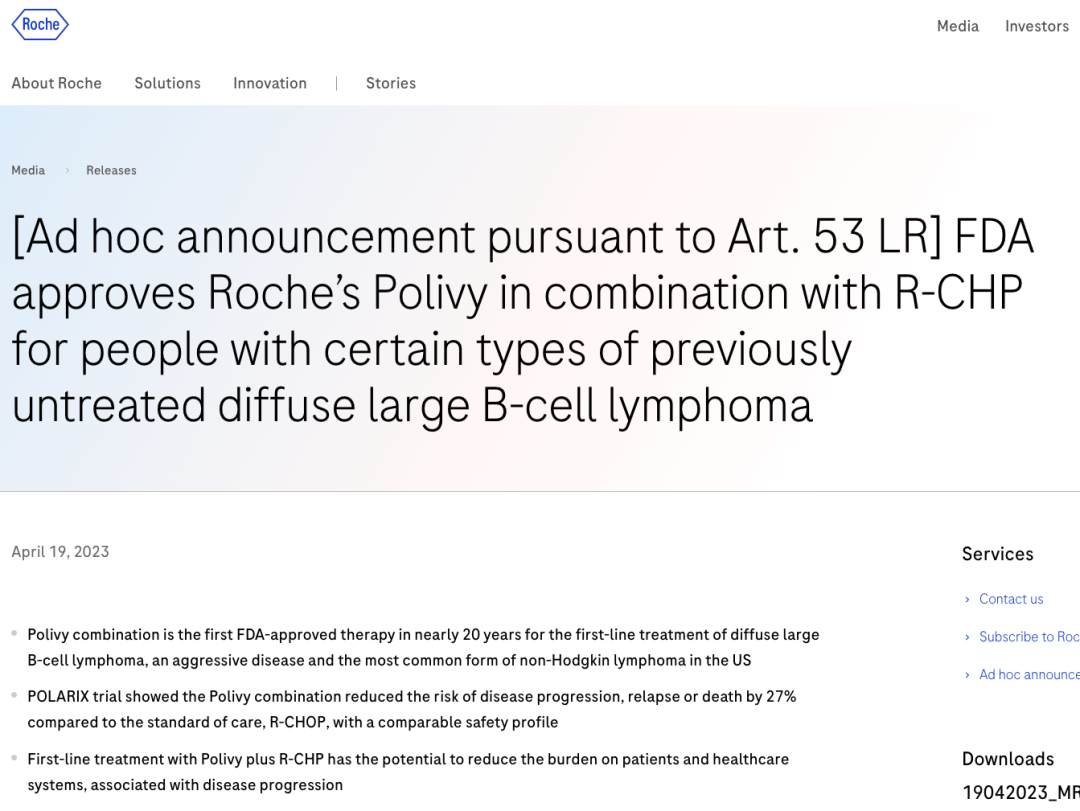Follow the Subscribe to Roche link

tap(1029, 637)
